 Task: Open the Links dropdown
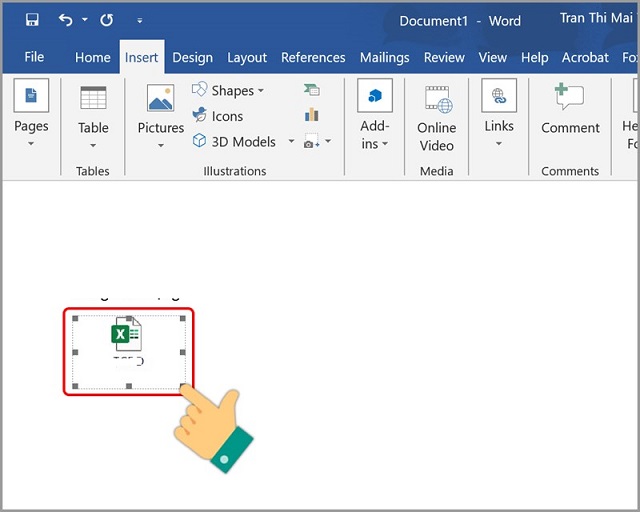[499, 143]
